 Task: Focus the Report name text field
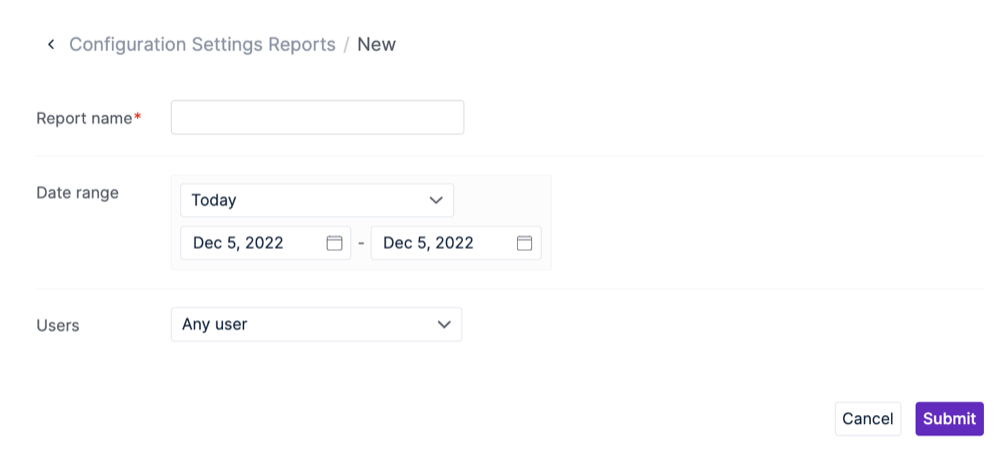pyautogui.click(x=317, y=117)
